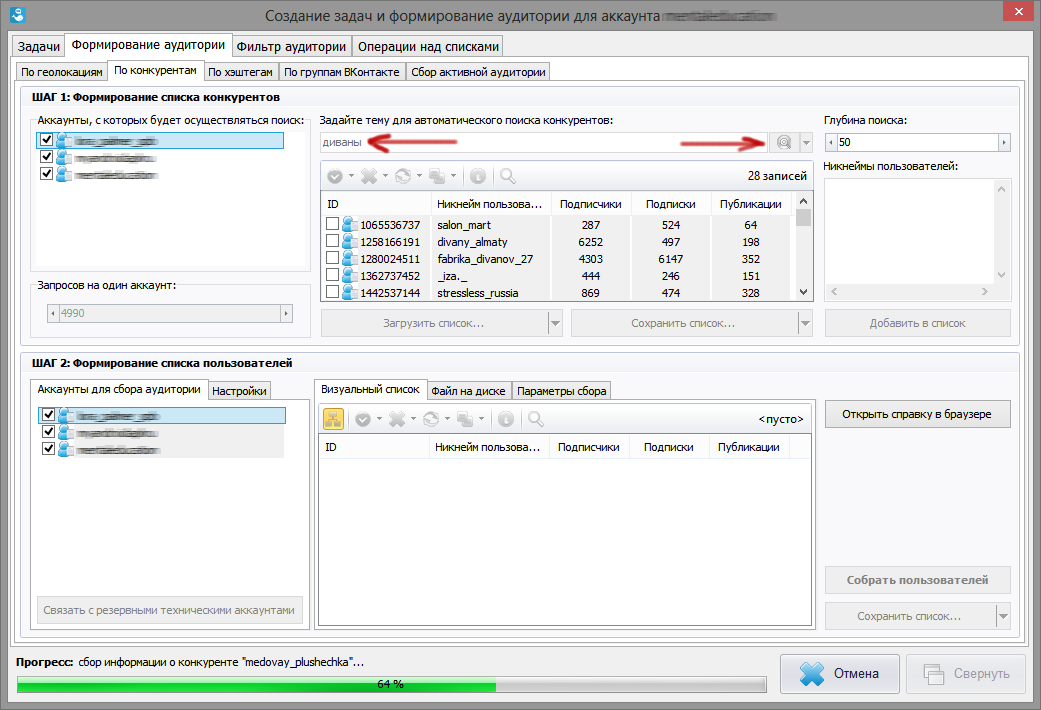Switch to the Фильтр аудитории tab

(x=291, y=46)
